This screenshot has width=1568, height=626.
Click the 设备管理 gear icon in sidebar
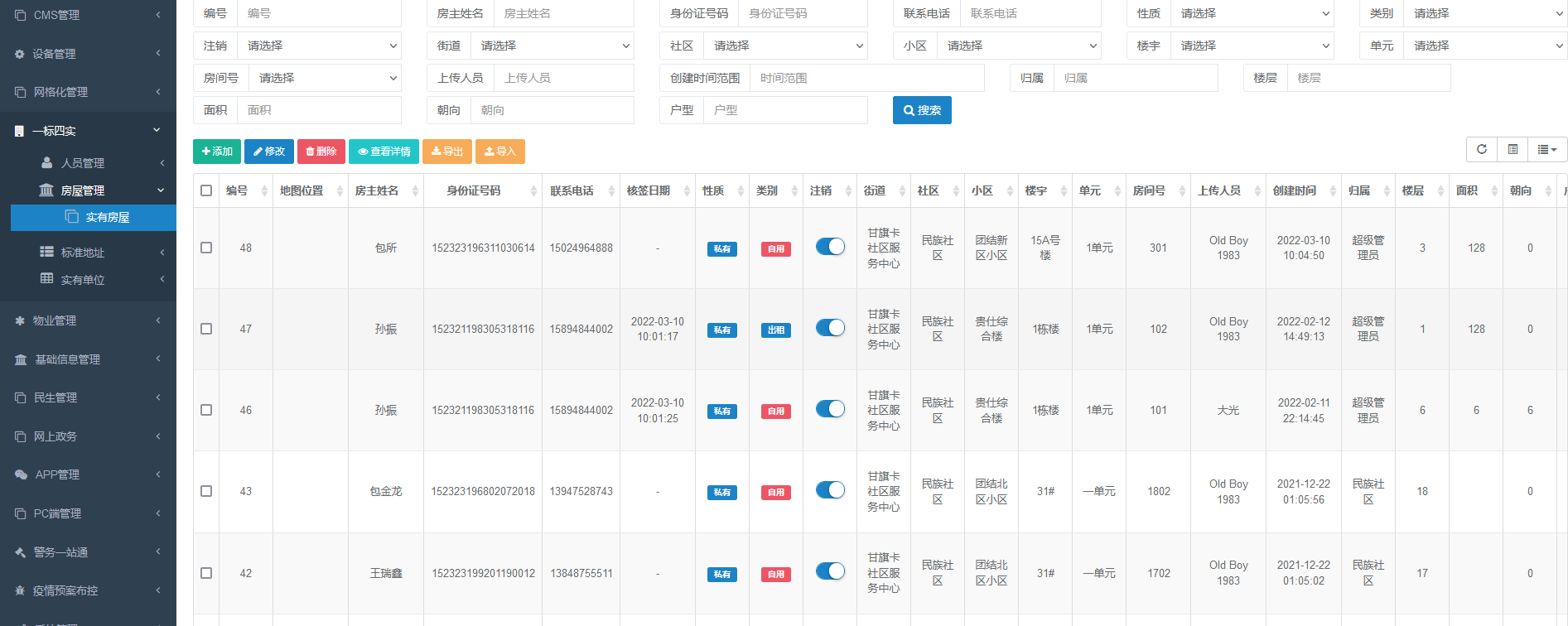(20, 54)
